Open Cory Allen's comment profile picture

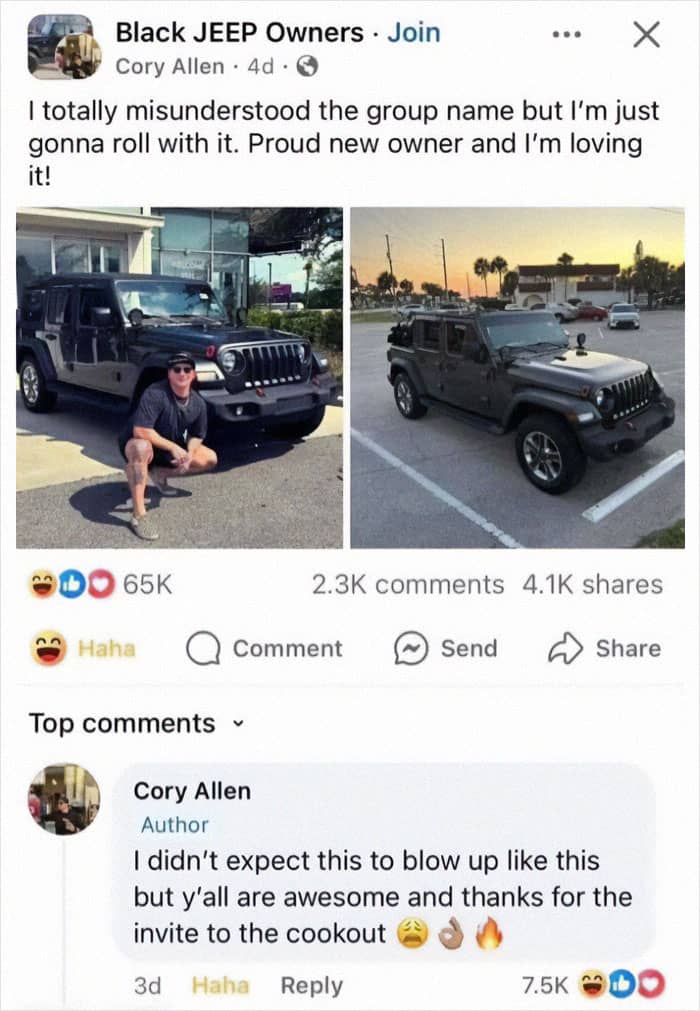point(64,799)
